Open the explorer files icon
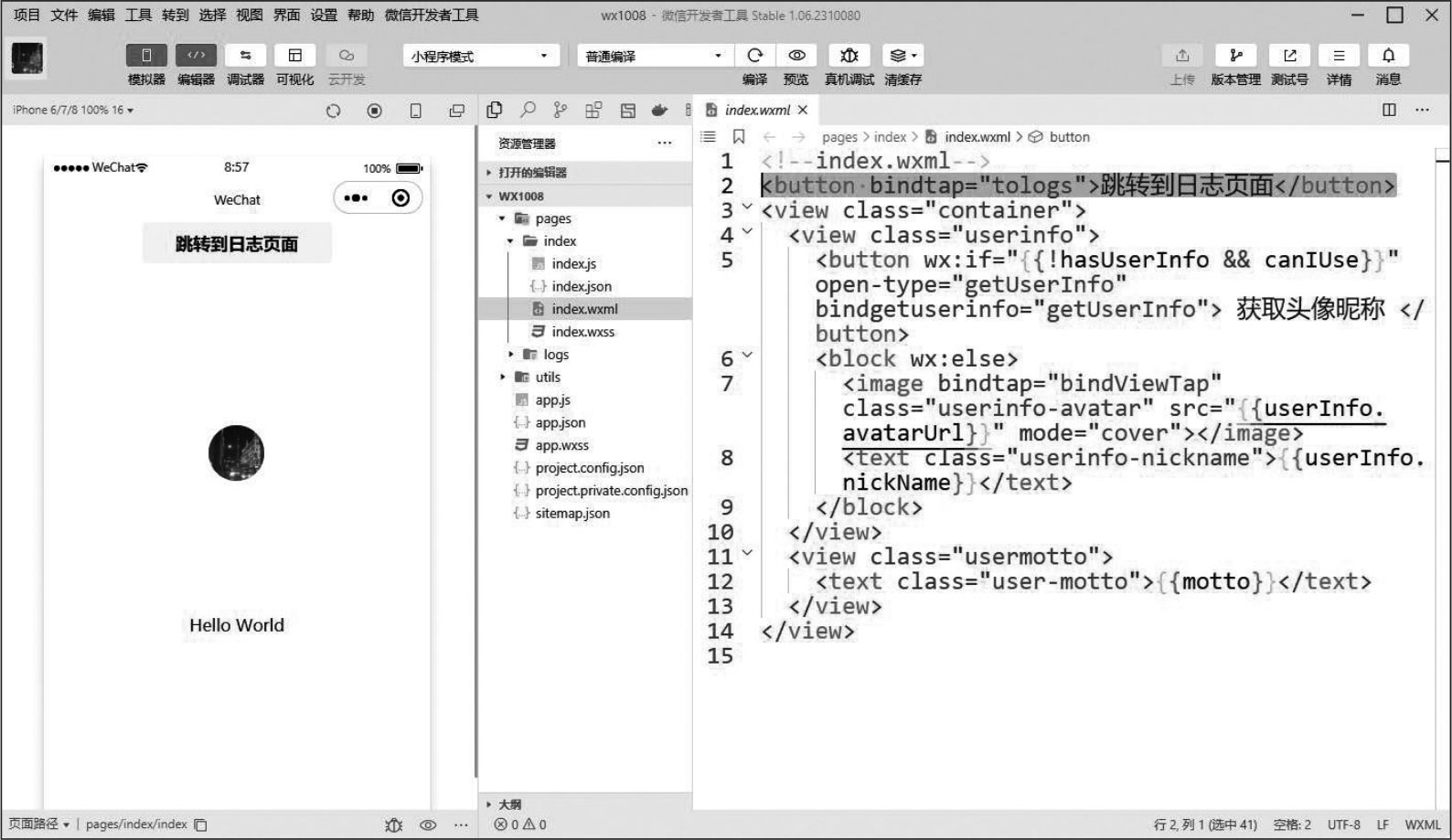 coord(495,110)
